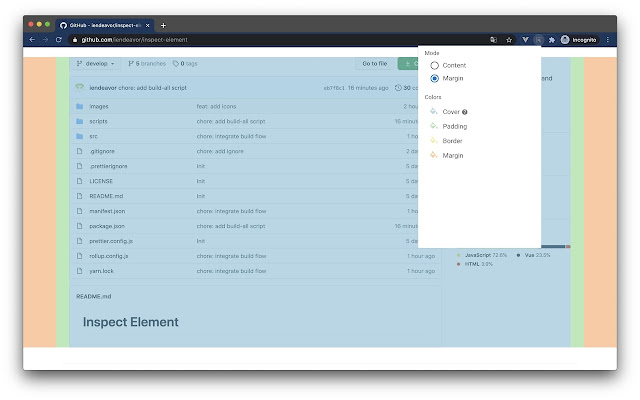This screenshot has width=640, height=400.
Task: Click the Border color paint bucket icon
Action: [x=433, y=141]
